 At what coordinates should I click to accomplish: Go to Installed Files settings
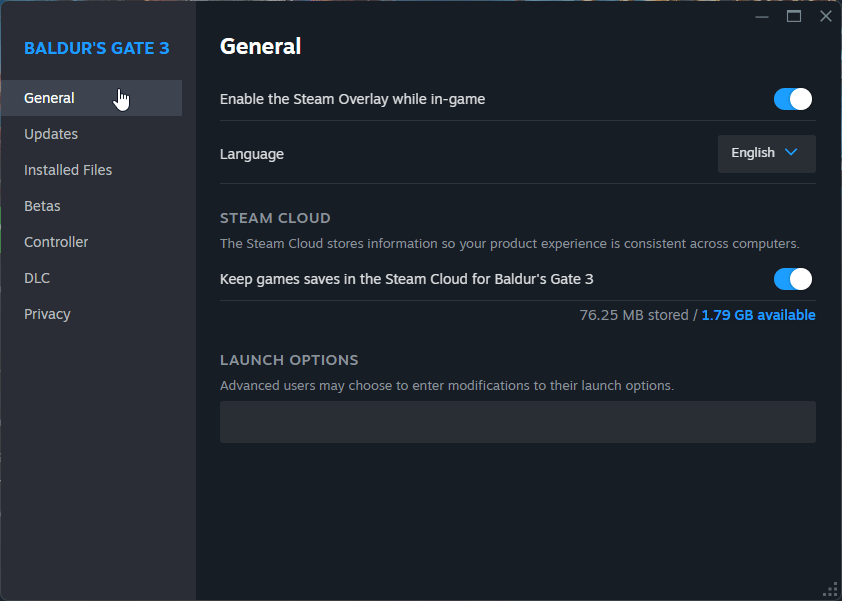(x=68, y=170)
